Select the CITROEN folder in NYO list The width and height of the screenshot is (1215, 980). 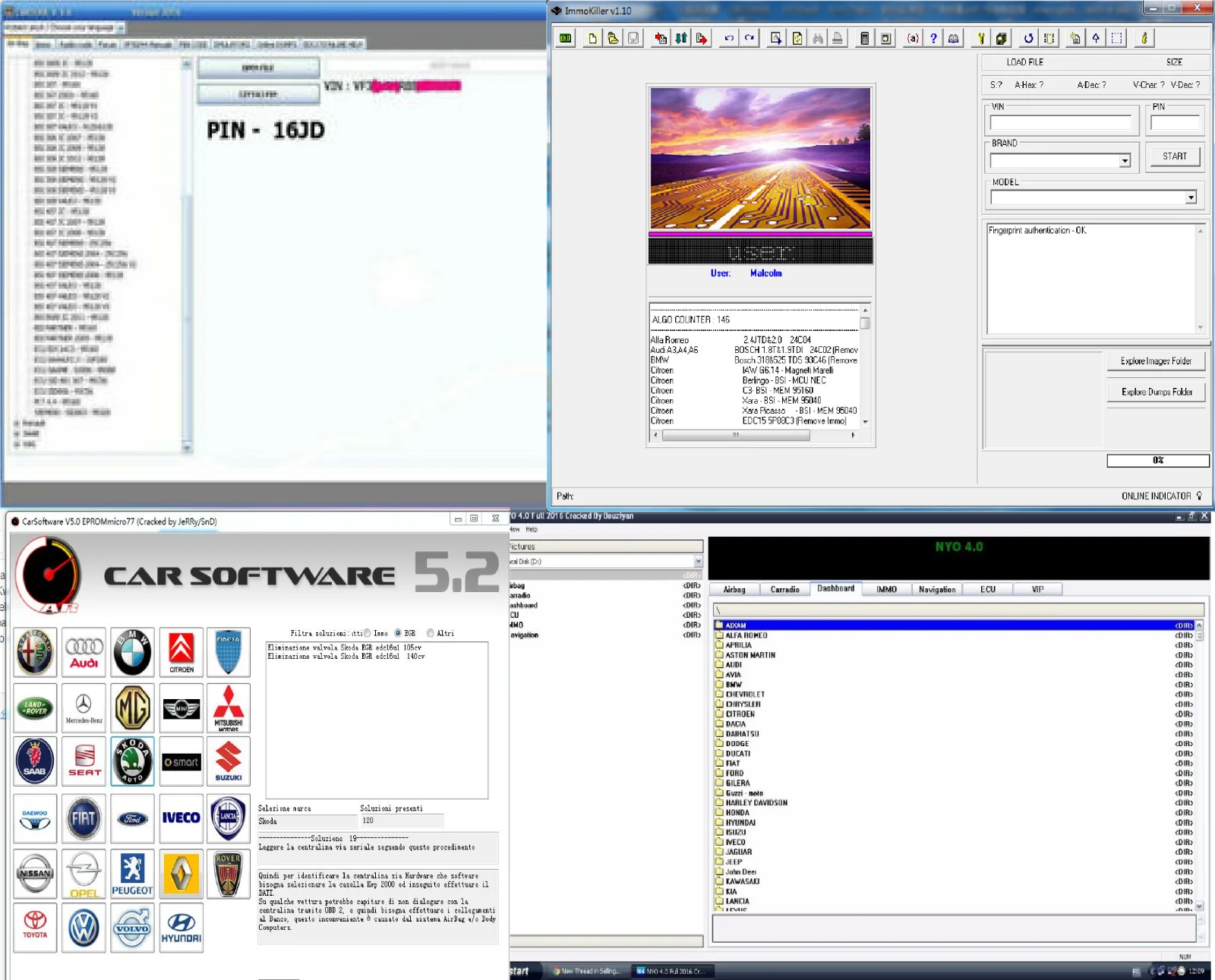[954, 714]
